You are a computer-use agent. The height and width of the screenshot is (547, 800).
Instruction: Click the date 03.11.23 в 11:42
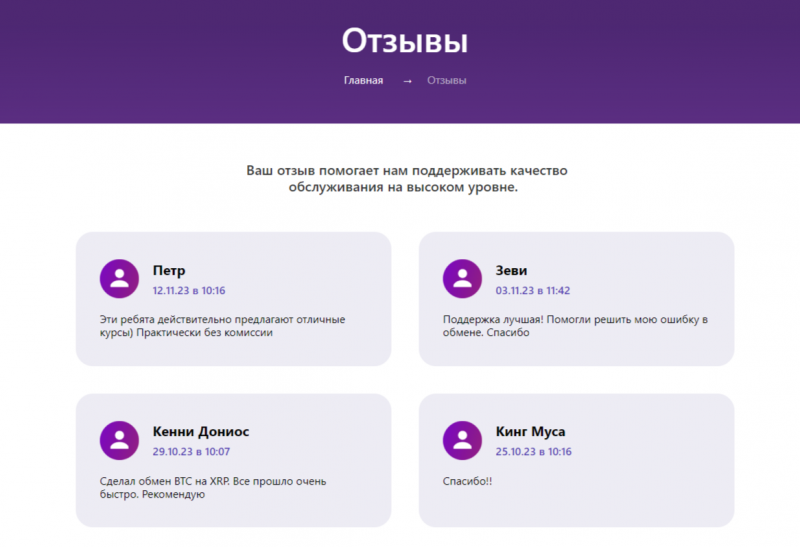click(x=533, y=290)
